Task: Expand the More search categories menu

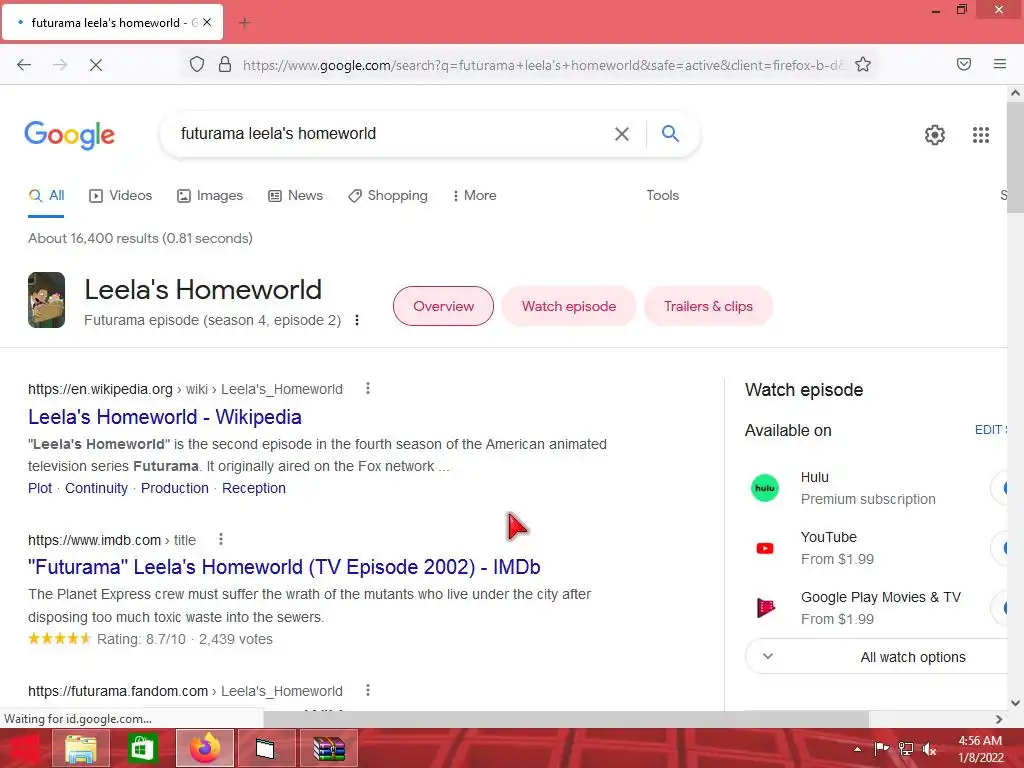Action: coord(475,195)
